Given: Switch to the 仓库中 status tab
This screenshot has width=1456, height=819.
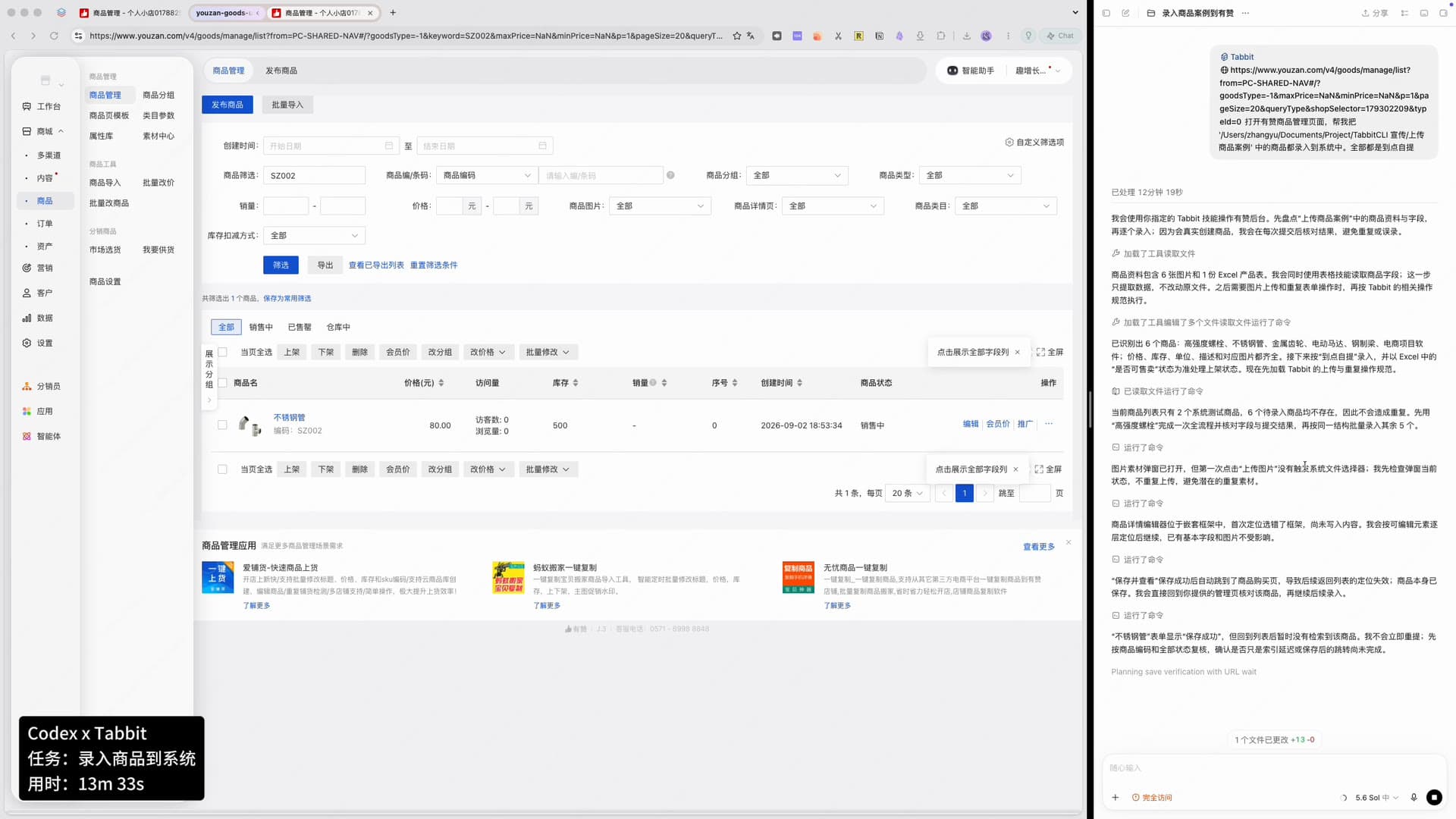Looking at the screenshot, I should click(x=338, y=327).
